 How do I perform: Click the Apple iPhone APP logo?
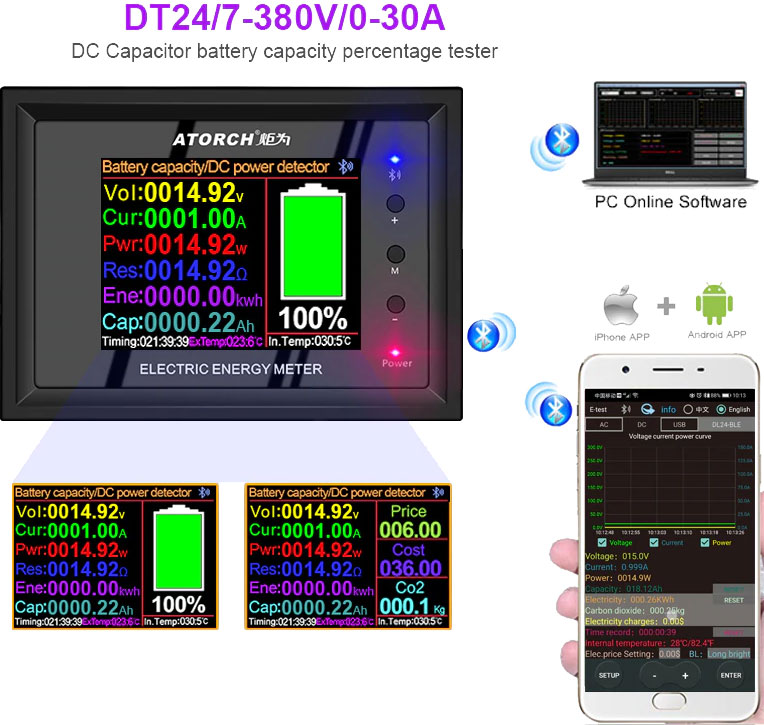(x=621, y=305)
